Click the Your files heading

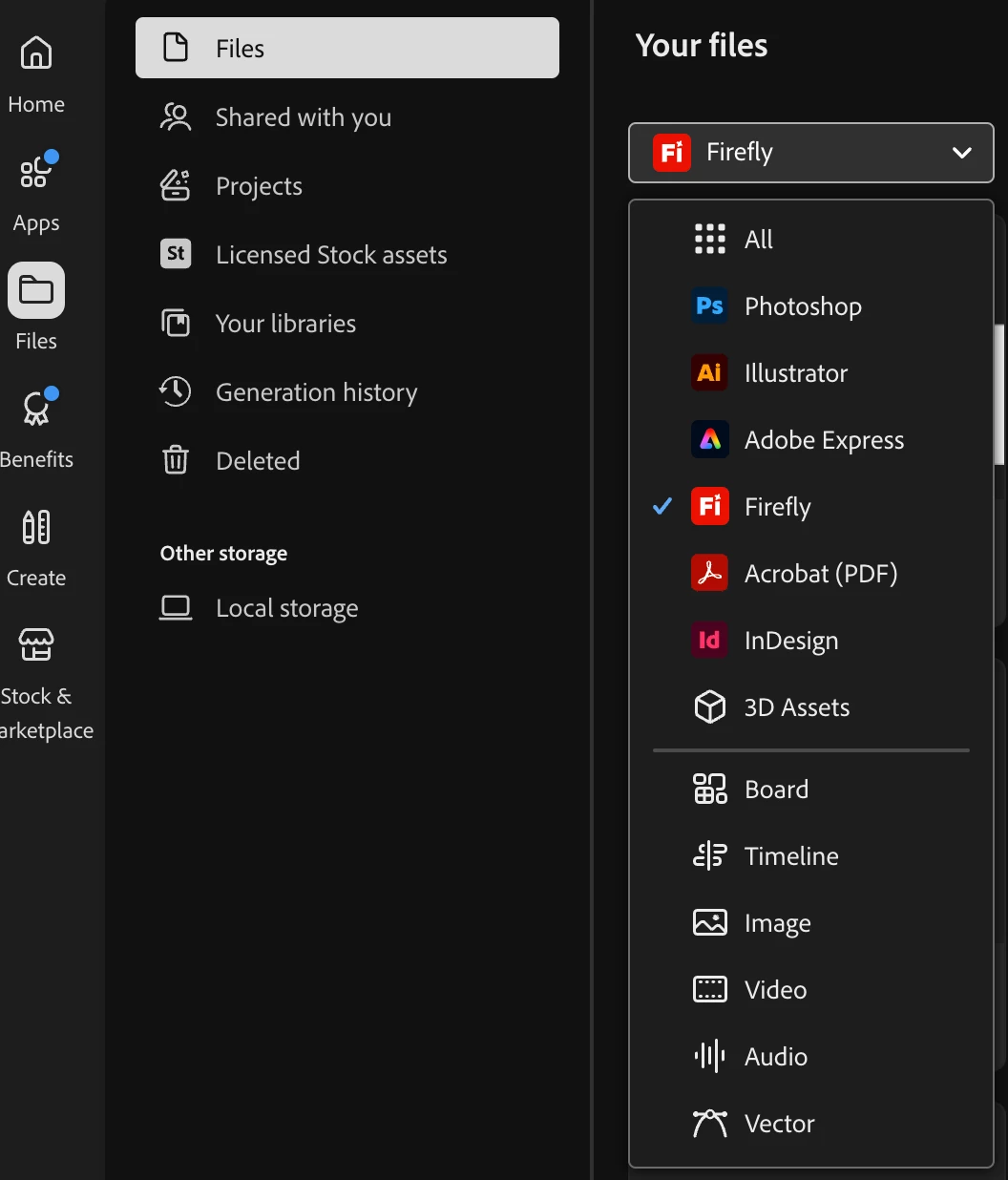coord(702,45)
